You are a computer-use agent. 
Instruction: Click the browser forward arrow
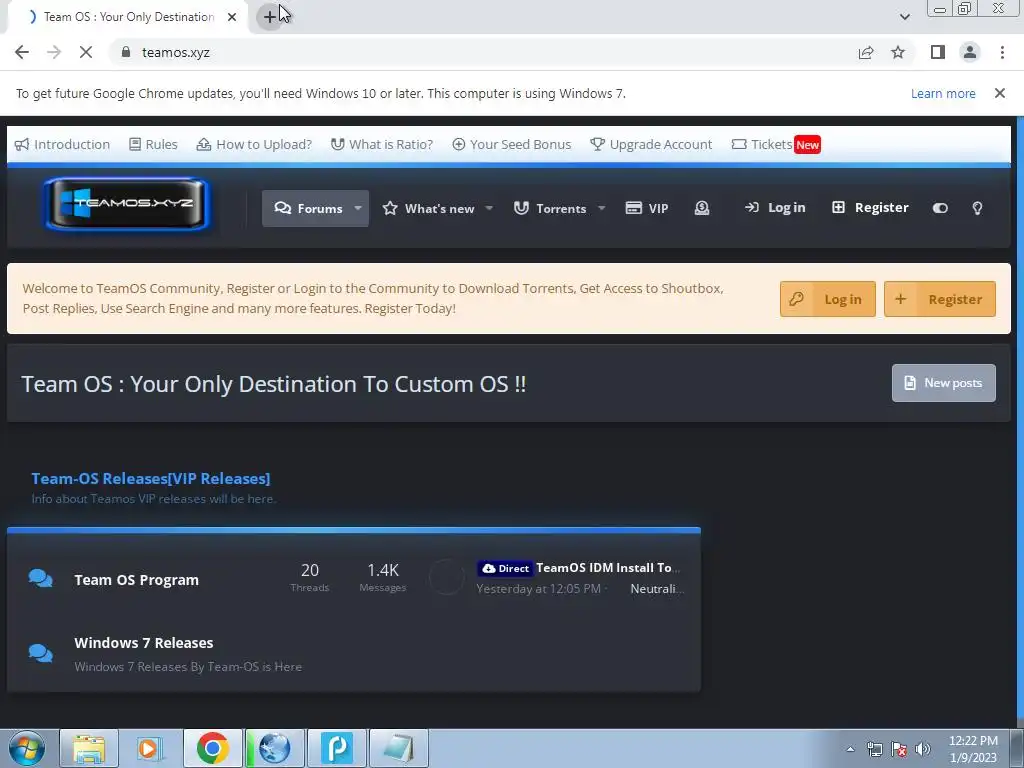click(x=54, y=52)
